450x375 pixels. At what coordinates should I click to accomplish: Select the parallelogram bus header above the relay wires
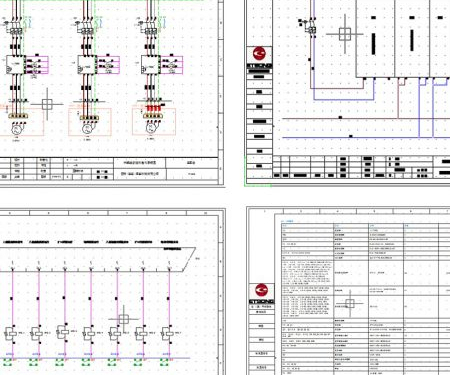point(97,260)
